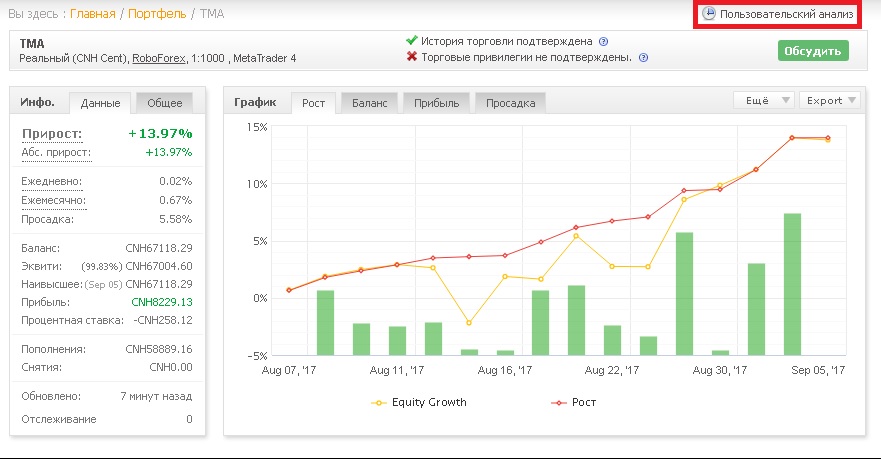The width and height of the screenshot is (881, 459).
Task: Select the Общее info tab
Action: (x=165, y=103)
